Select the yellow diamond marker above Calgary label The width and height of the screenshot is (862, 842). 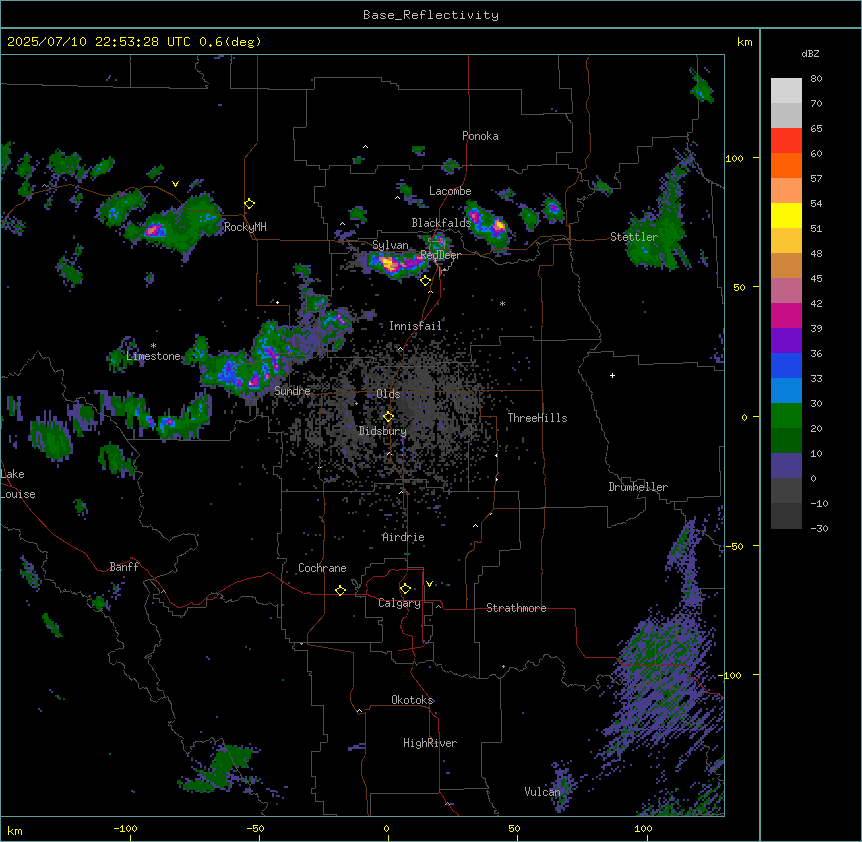tap(405, 589)
